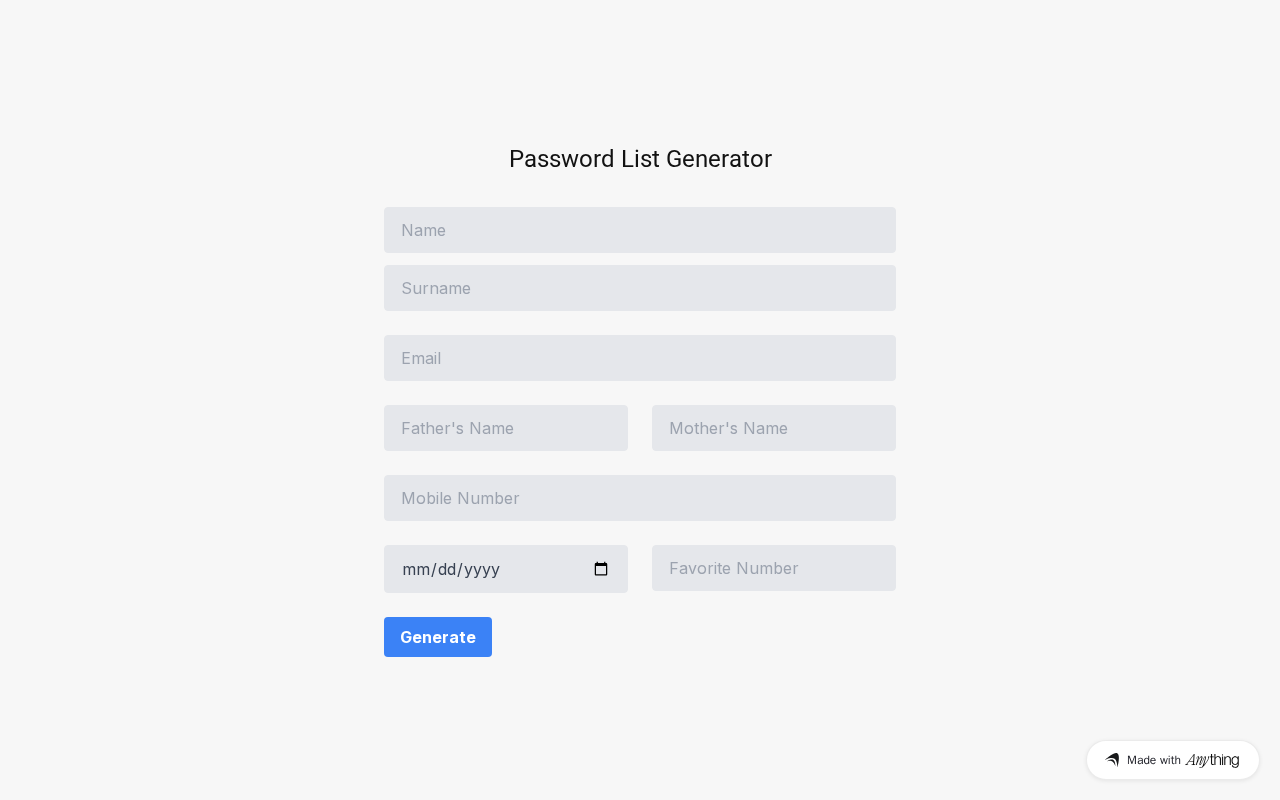Click the Password List Generator heading

pos(640,159)
